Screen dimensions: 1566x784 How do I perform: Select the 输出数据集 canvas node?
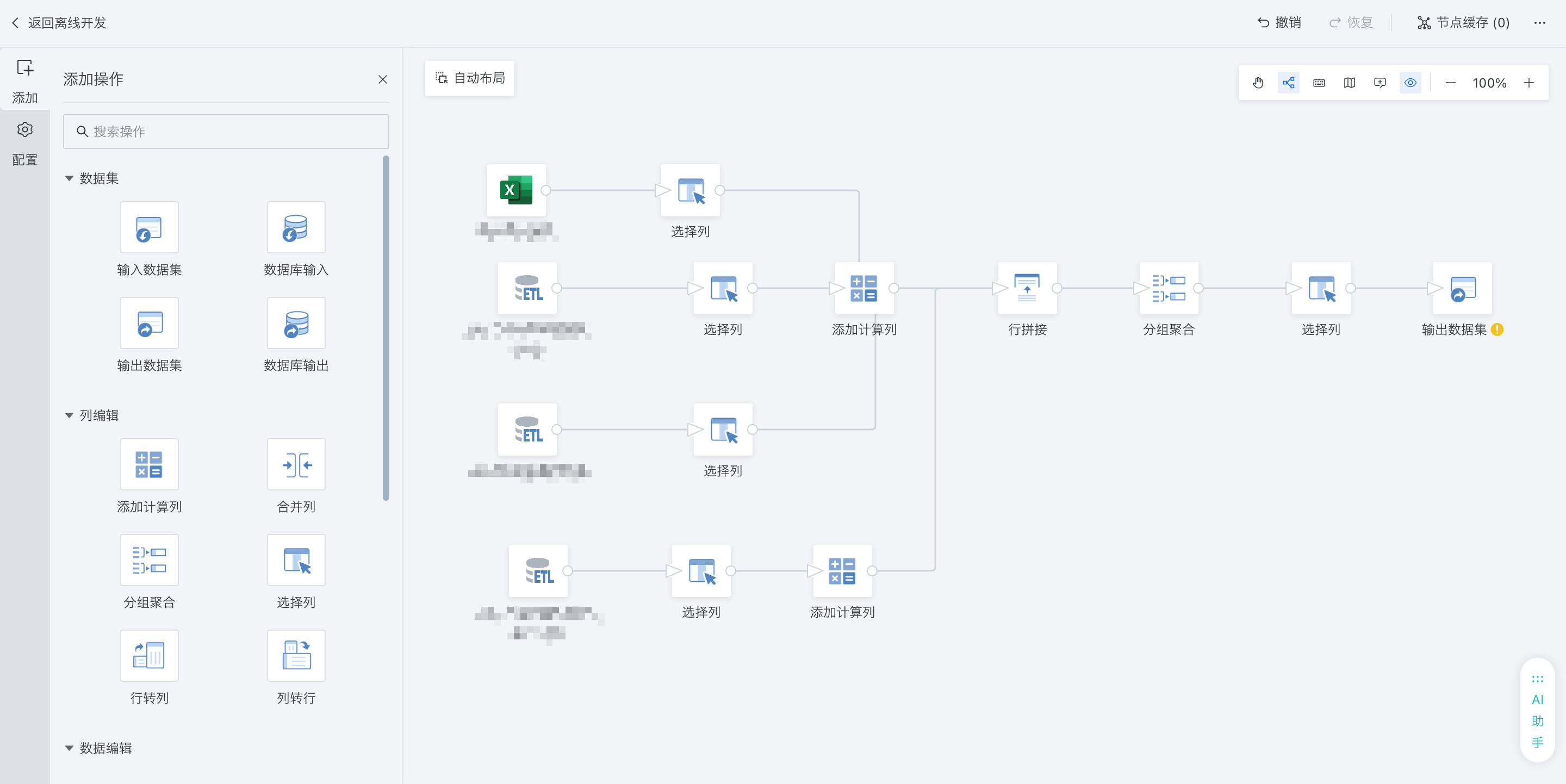point(1463,288)
